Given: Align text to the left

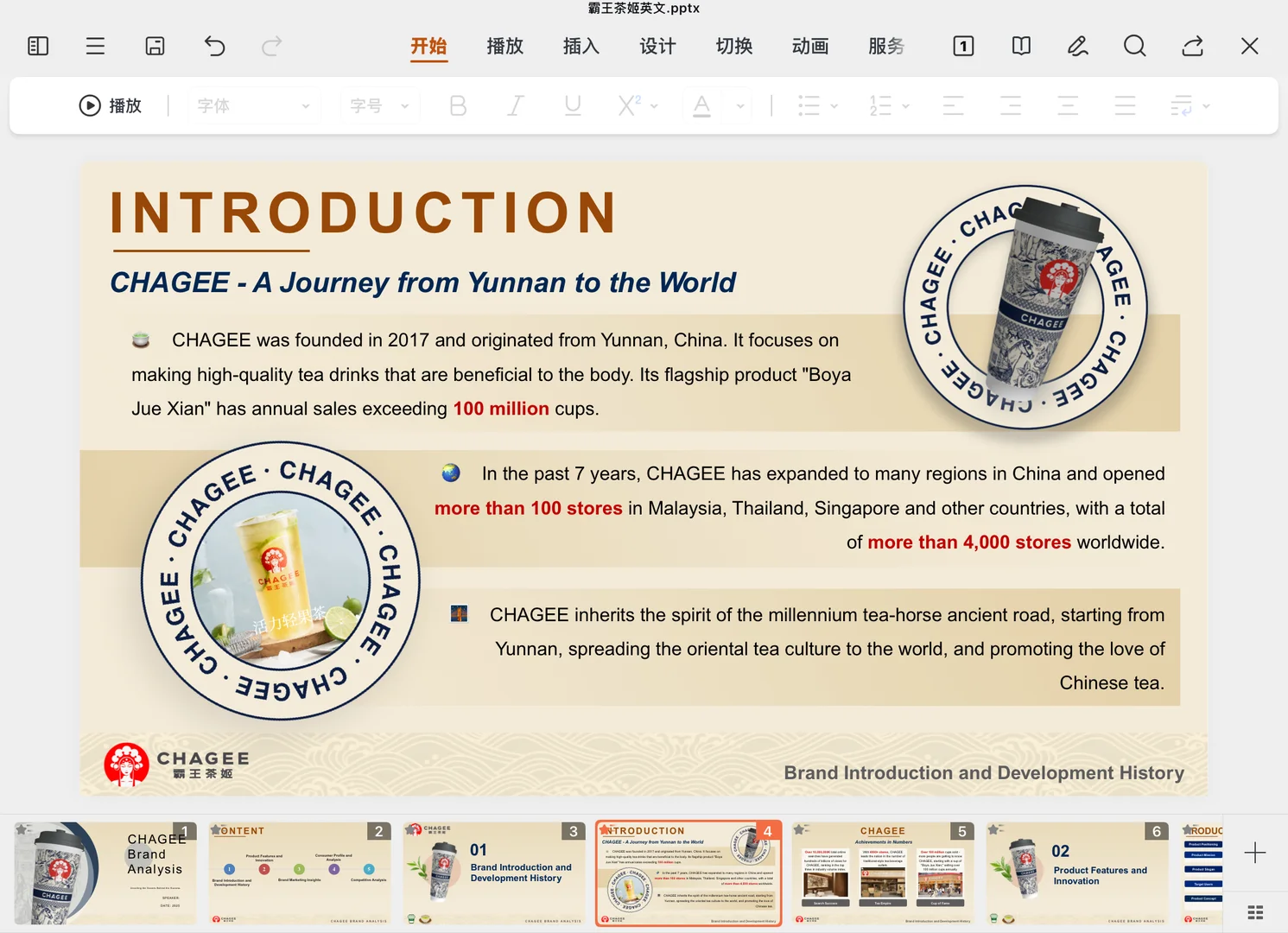Looking at the screenshot, I should point(954,105).
